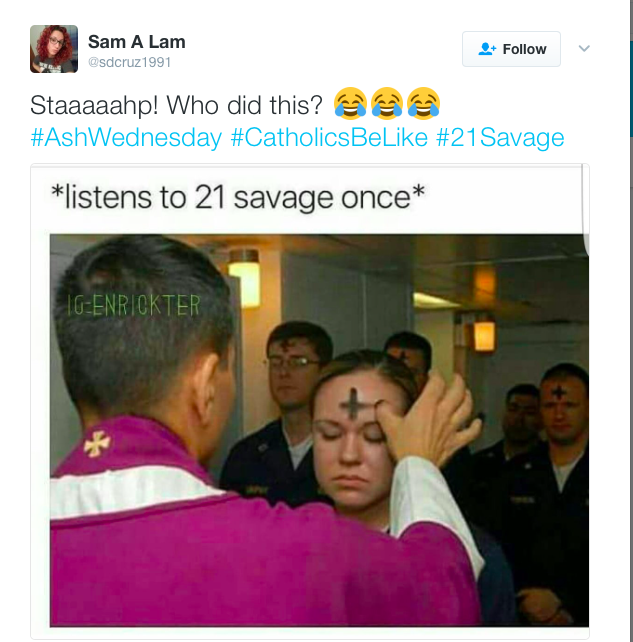Open Sam A Lam's profile avatar

[x=54, y=49]
